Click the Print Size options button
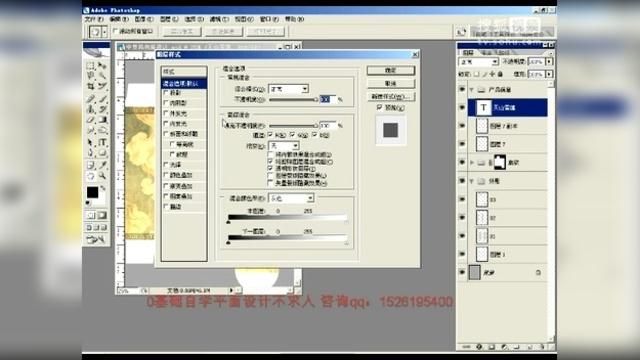 click(266, 31)
